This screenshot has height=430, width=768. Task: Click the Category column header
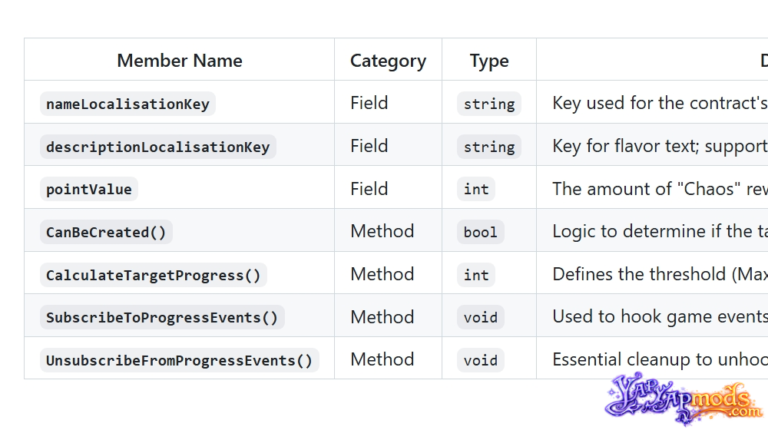(388, 60)
